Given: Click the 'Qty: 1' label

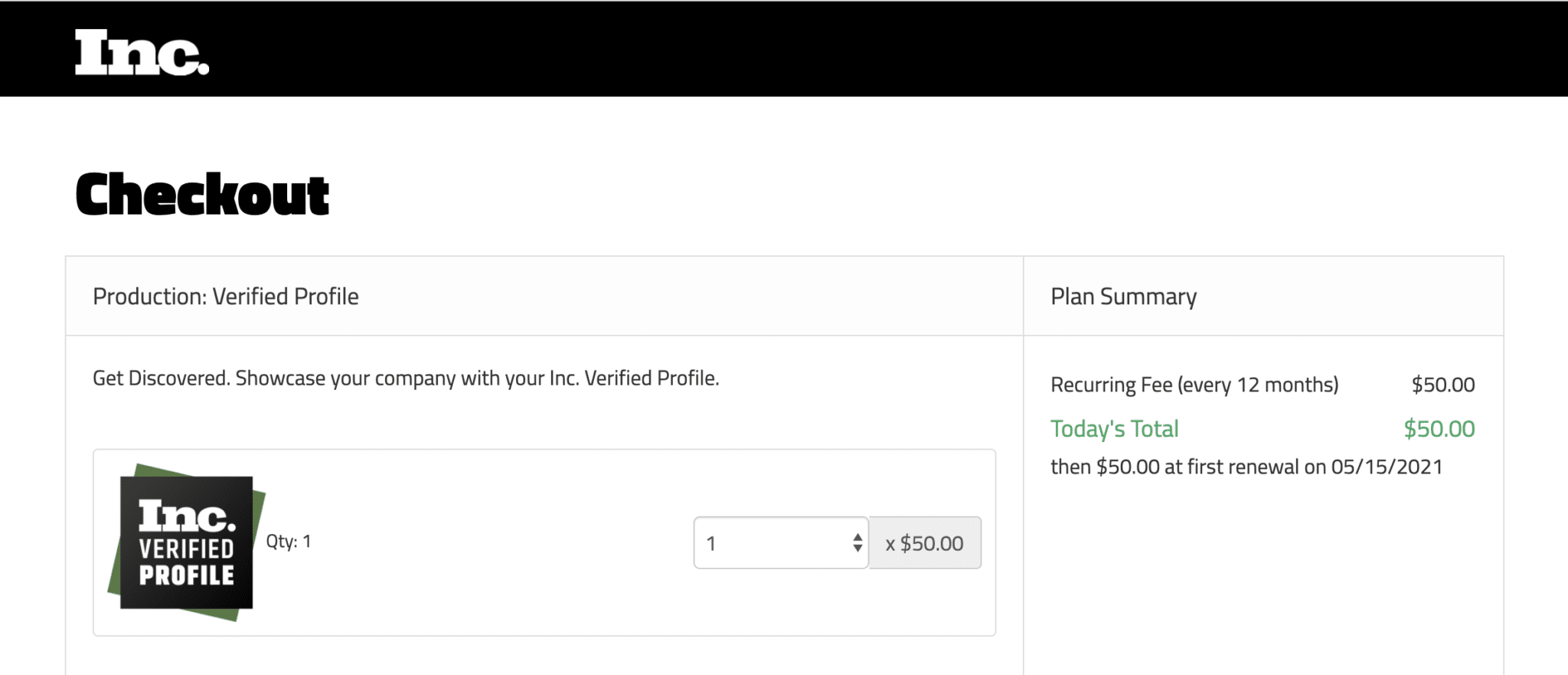Looking at the screenshot, I should 289,542.
